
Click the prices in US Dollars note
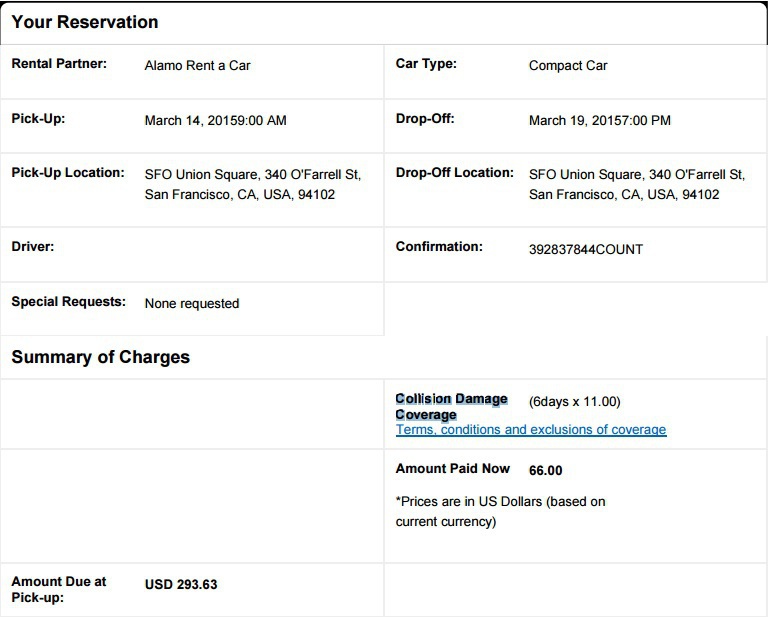click(x=500, y=511)
